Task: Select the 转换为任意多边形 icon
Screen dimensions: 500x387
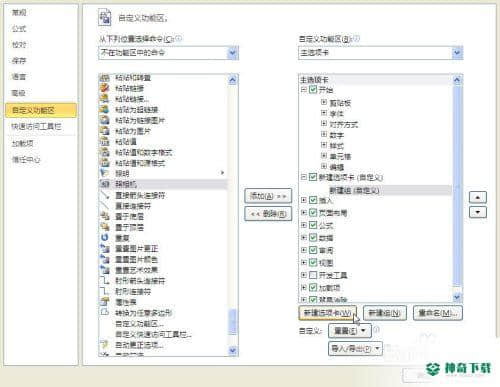Action: (x=105, y=312)
